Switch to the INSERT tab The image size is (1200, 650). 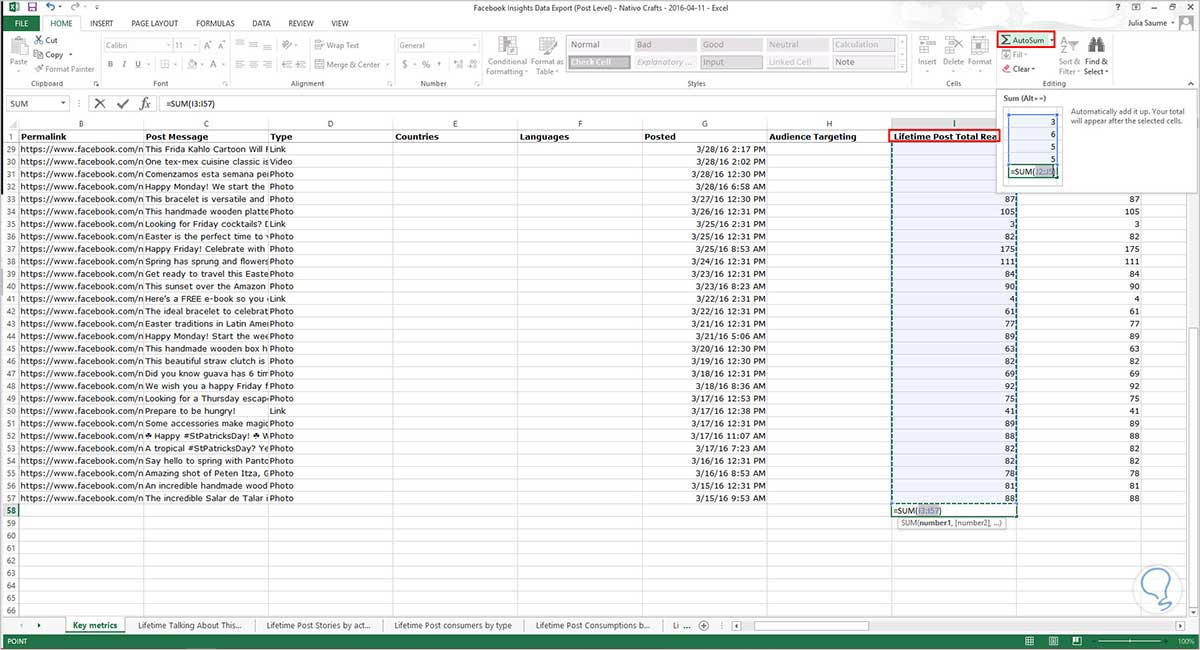tap(101, 22)
